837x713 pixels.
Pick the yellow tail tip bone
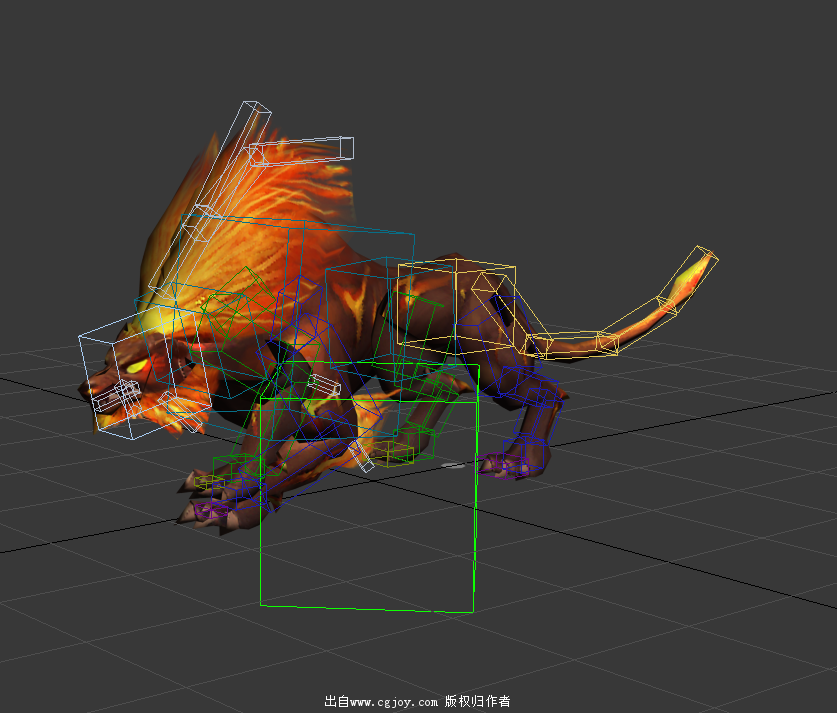point(688,279)
